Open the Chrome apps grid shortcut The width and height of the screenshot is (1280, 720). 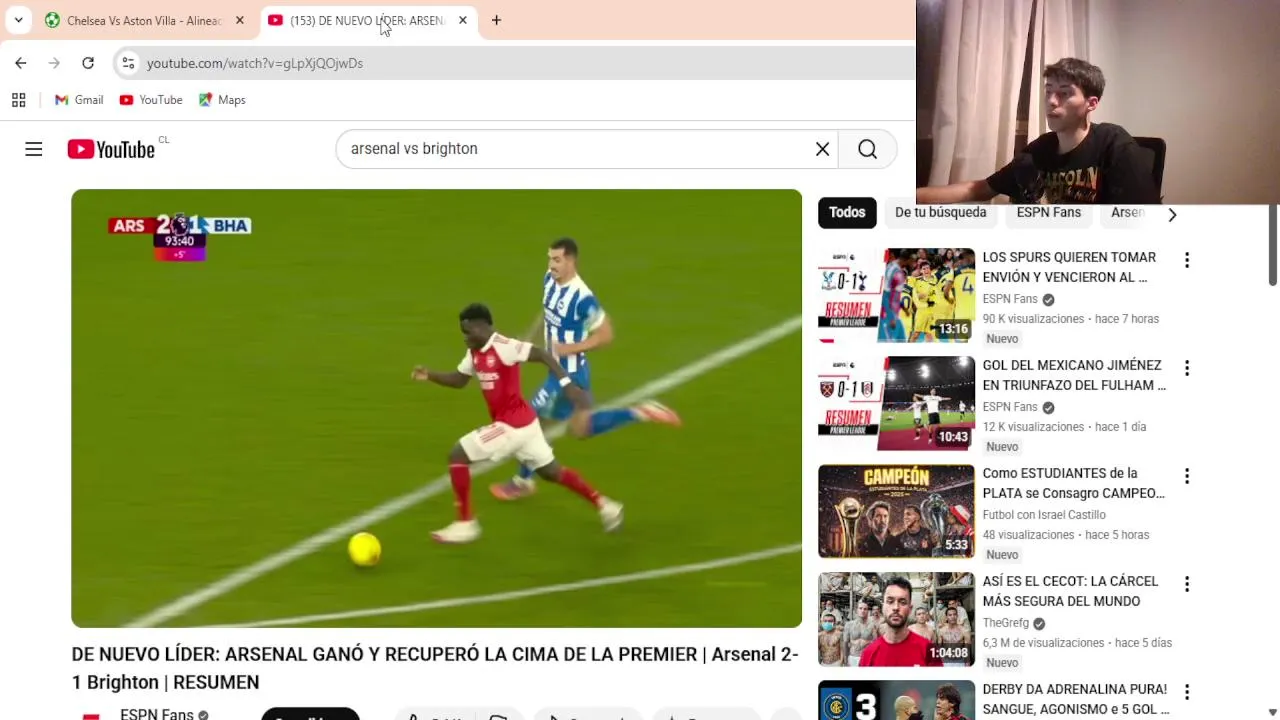18,100
